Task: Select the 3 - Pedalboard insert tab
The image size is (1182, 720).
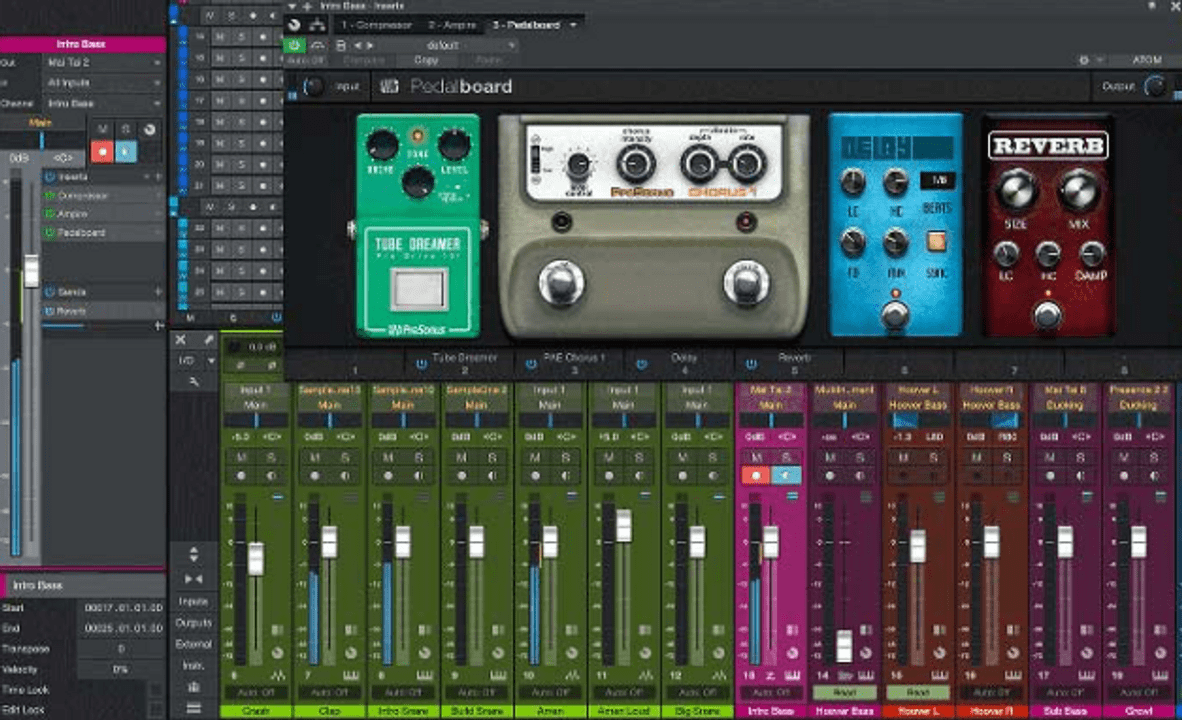Action: tap(526, 25)
